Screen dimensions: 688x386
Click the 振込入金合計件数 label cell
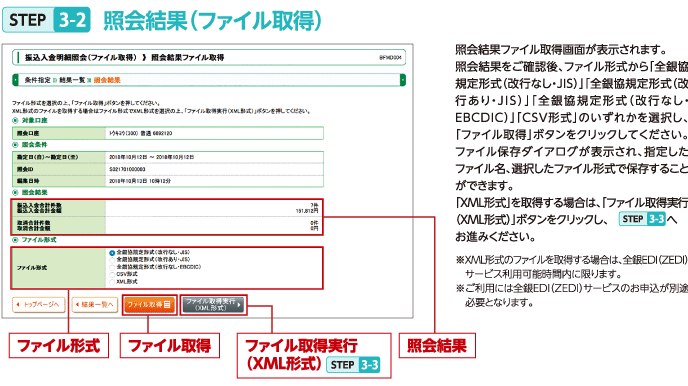39,205
